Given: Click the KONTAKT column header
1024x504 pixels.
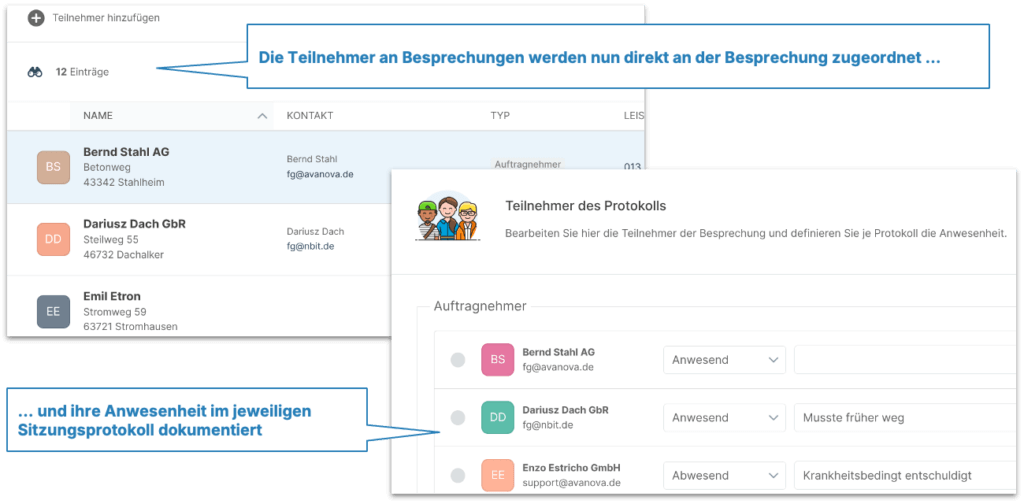Looking at the screenshot, I should 310,116.
